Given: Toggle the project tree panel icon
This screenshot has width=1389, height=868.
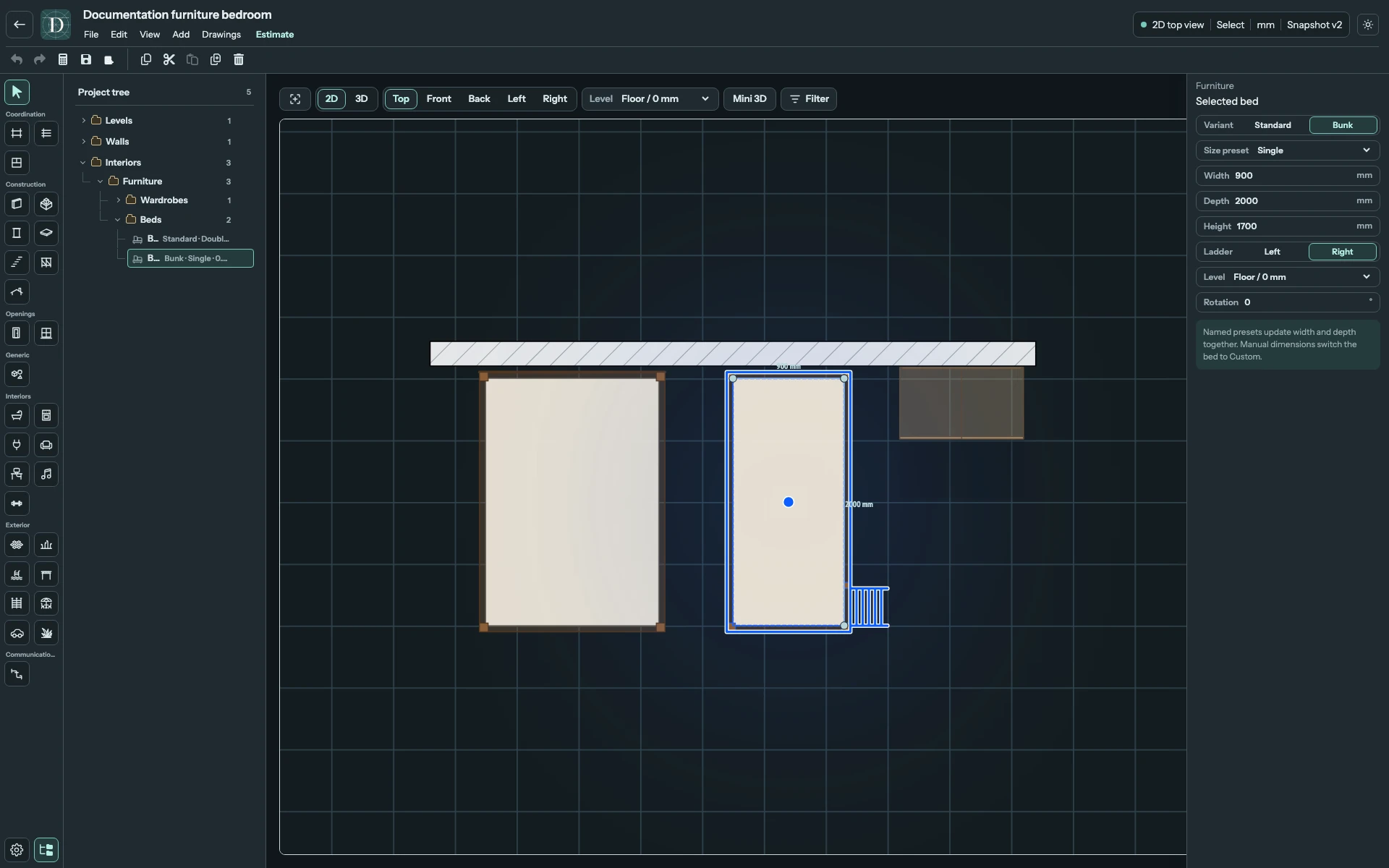Looking at the screenshot, I should tap(46, 850).
